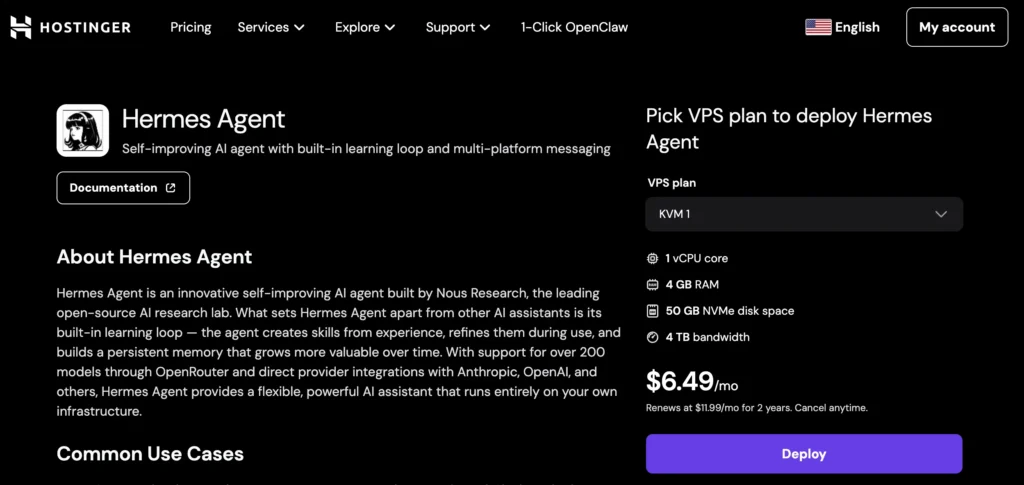
Task: Click the vCPU core chip icon
Action: [653, 258]
